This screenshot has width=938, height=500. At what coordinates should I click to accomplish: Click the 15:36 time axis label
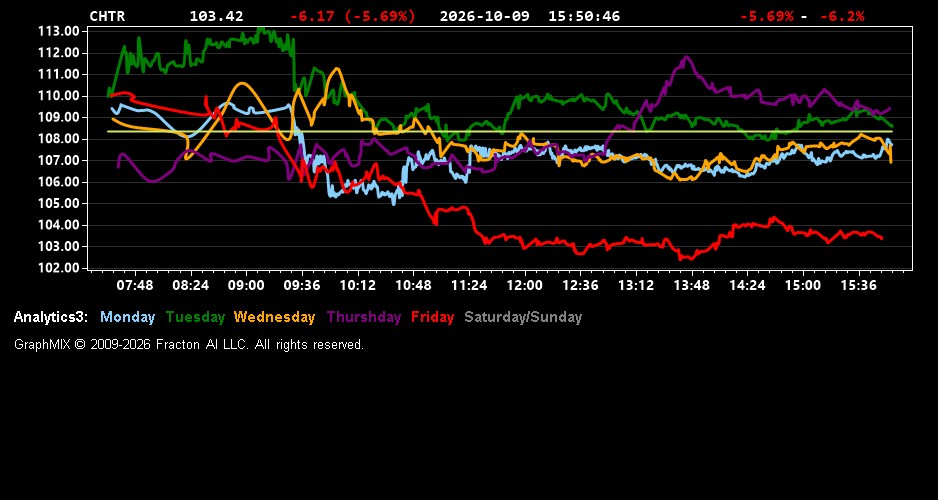pos(858,285)
